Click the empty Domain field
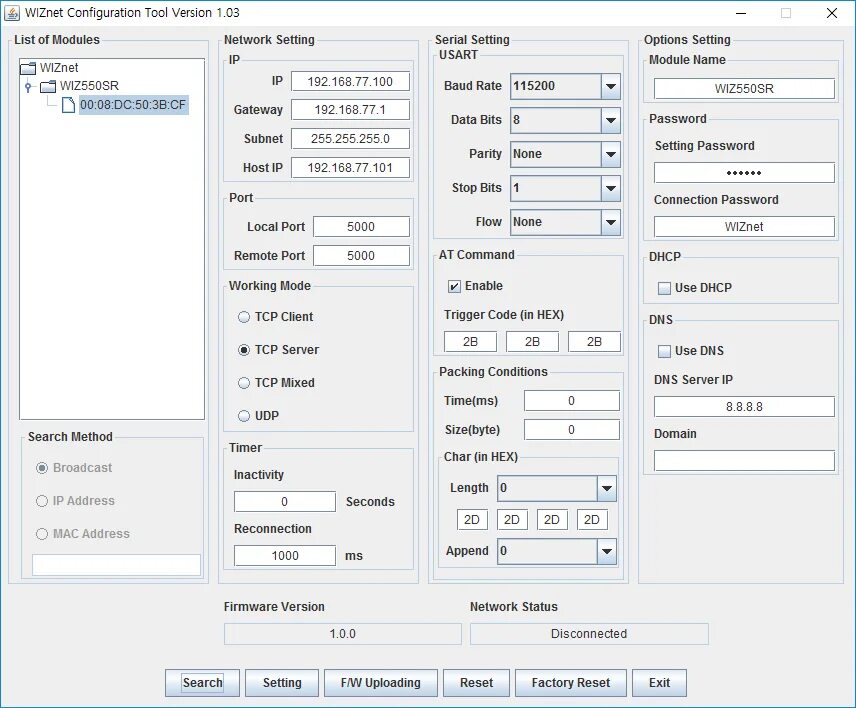Image resolution: width=856 pixels, height=708 pixels. click(744, 461)
